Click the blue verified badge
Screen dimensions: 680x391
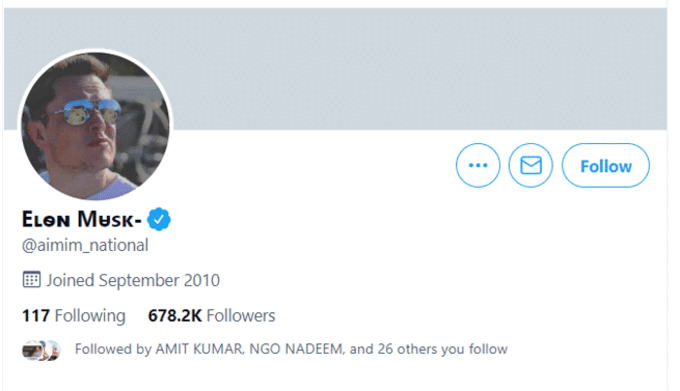[159, 219]
